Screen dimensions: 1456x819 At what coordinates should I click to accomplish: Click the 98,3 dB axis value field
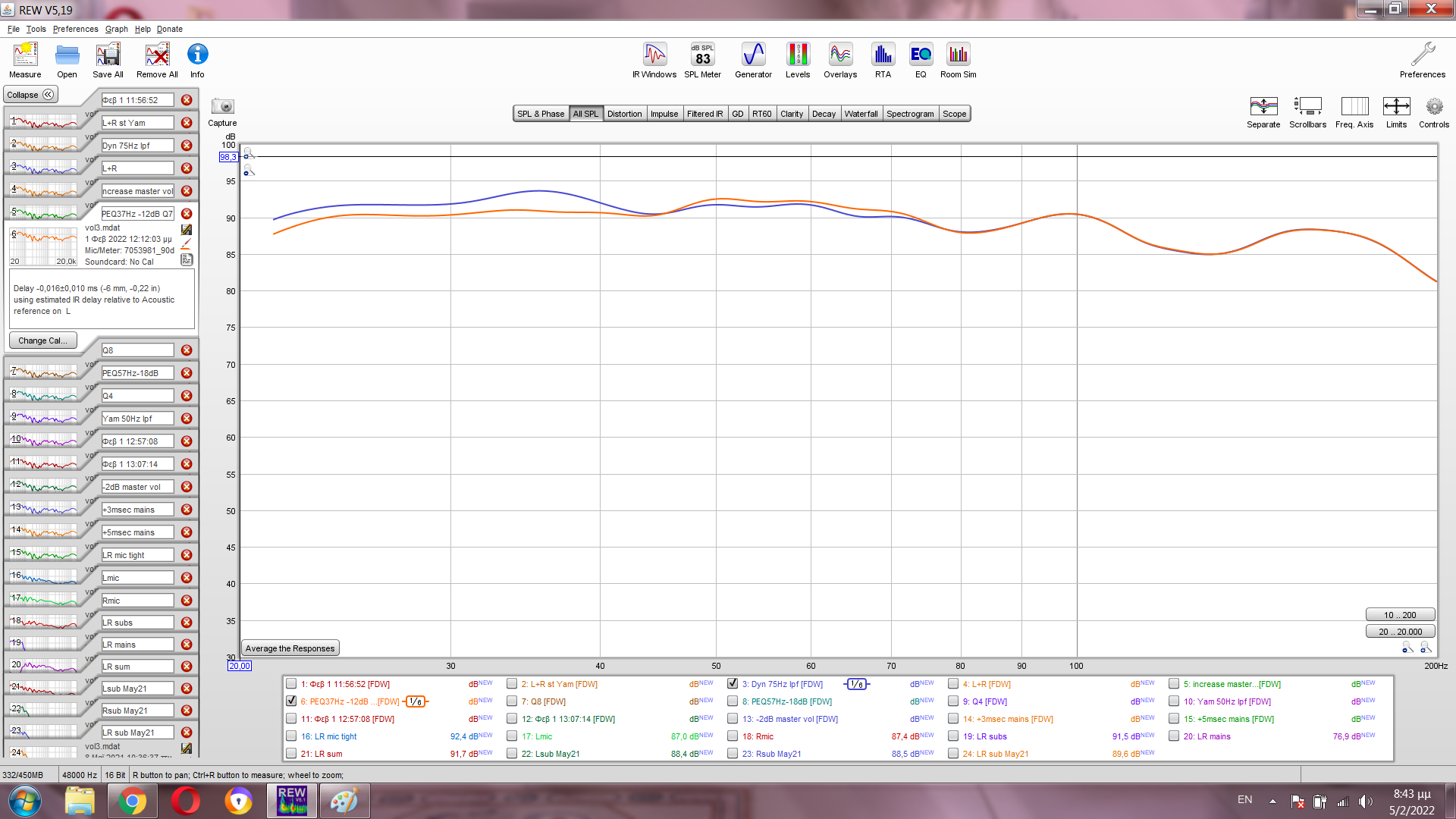coord(228,157)
